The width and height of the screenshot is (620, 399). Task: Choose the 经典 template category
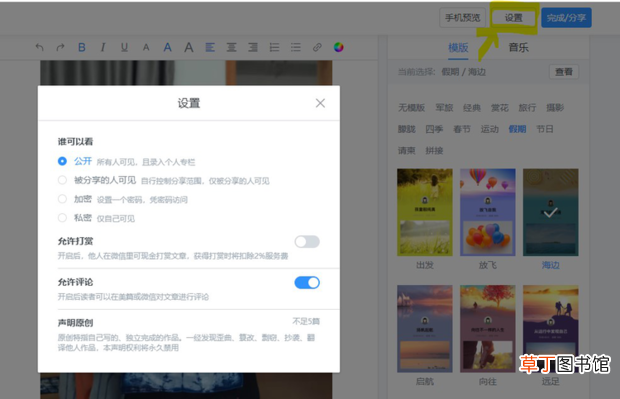tap(472, 108)
